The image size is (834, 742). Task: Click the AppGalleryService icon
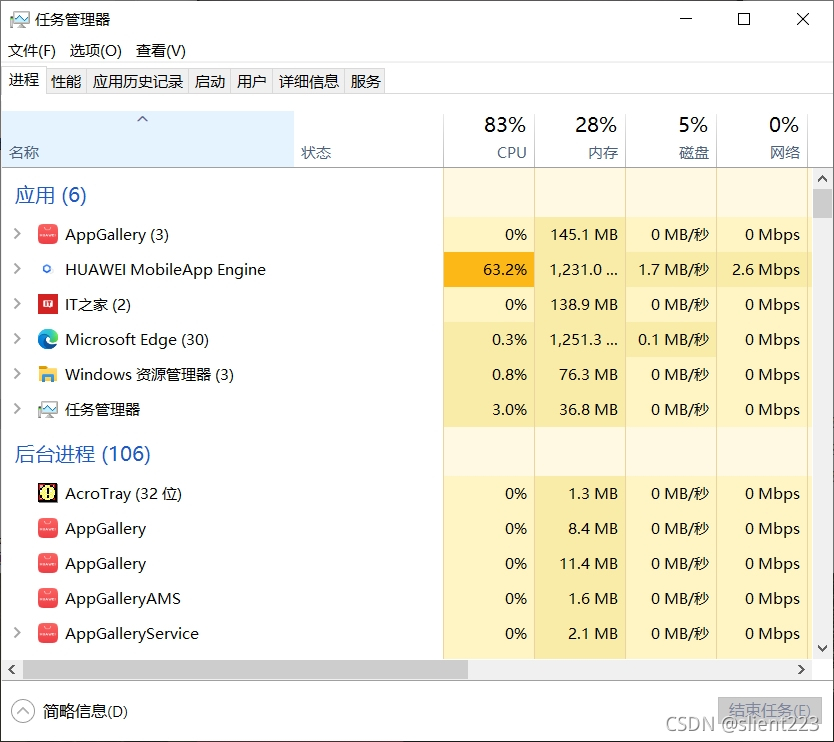point(48,633)
